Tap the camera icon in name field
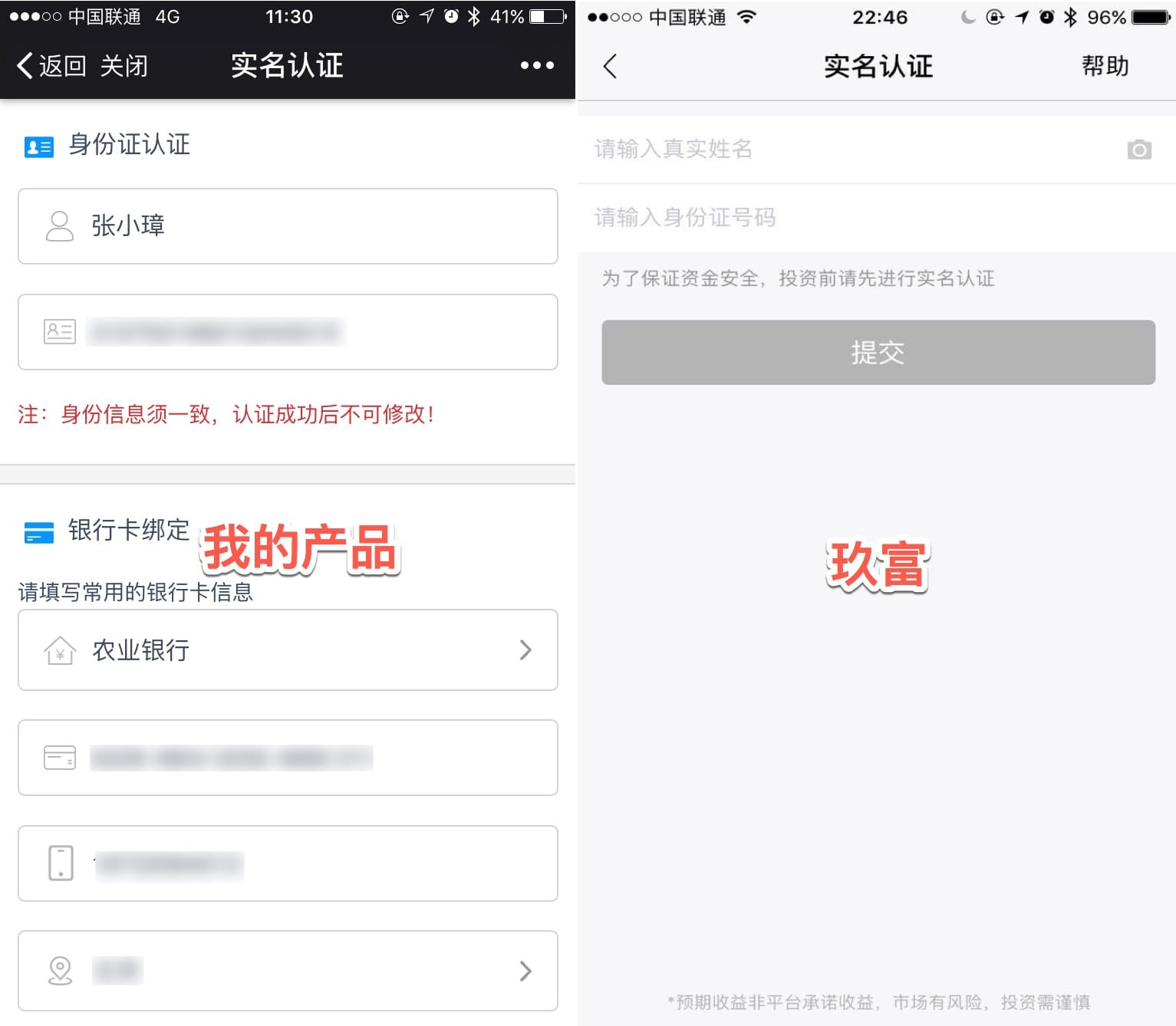This screenshot has height=1026, width=1176. coord(1139,150)
